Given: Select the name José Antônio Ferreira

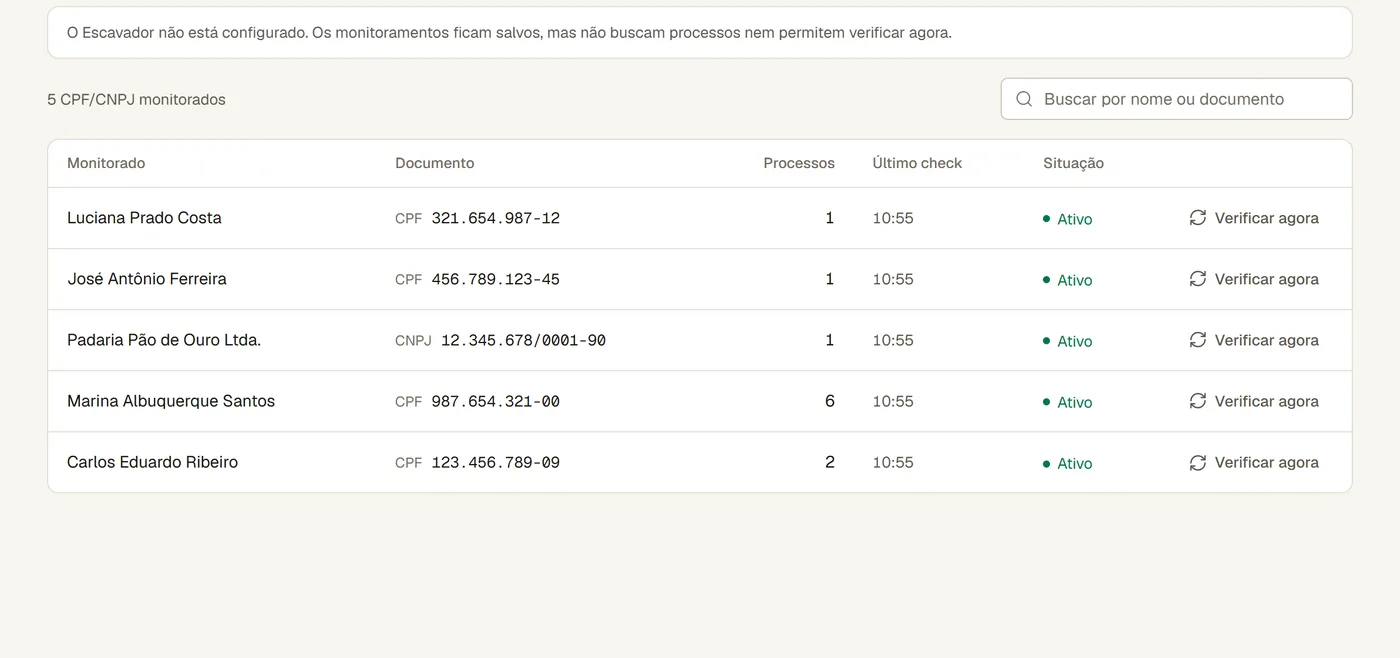Looking at the screenshot, I should tap(147, 279).
